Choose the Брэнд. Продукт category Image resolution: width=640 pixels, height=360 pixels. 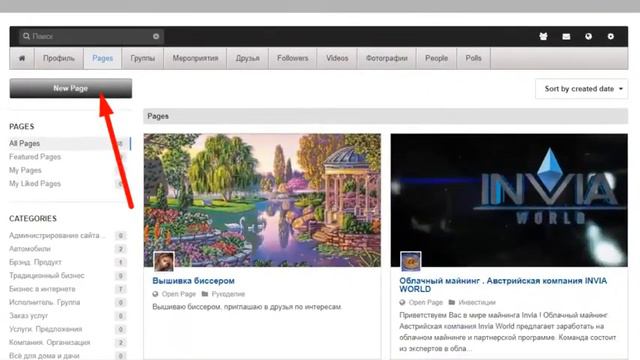(35, 262)
